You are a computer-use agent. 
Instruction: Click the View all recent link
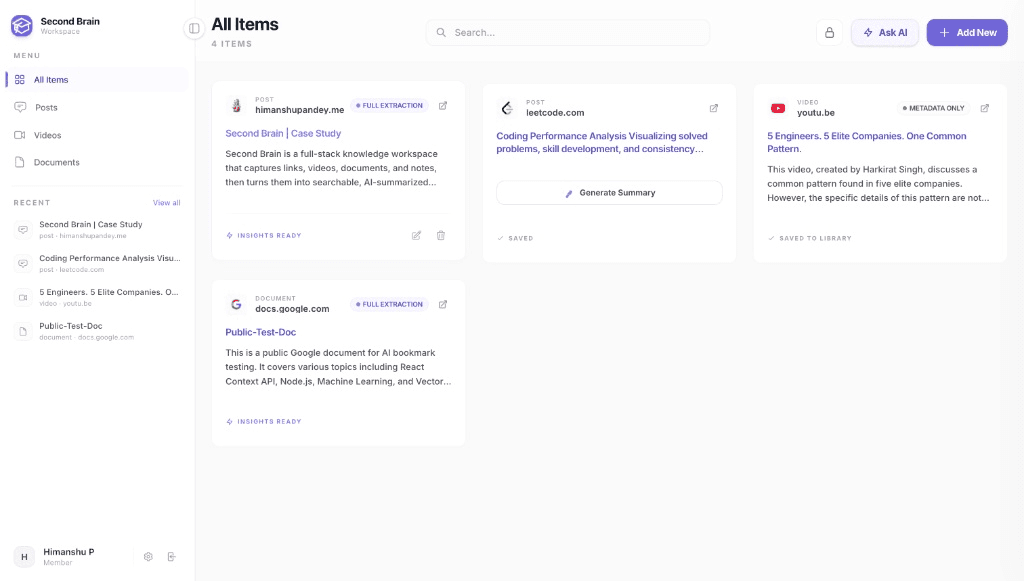tap(167, 203)
